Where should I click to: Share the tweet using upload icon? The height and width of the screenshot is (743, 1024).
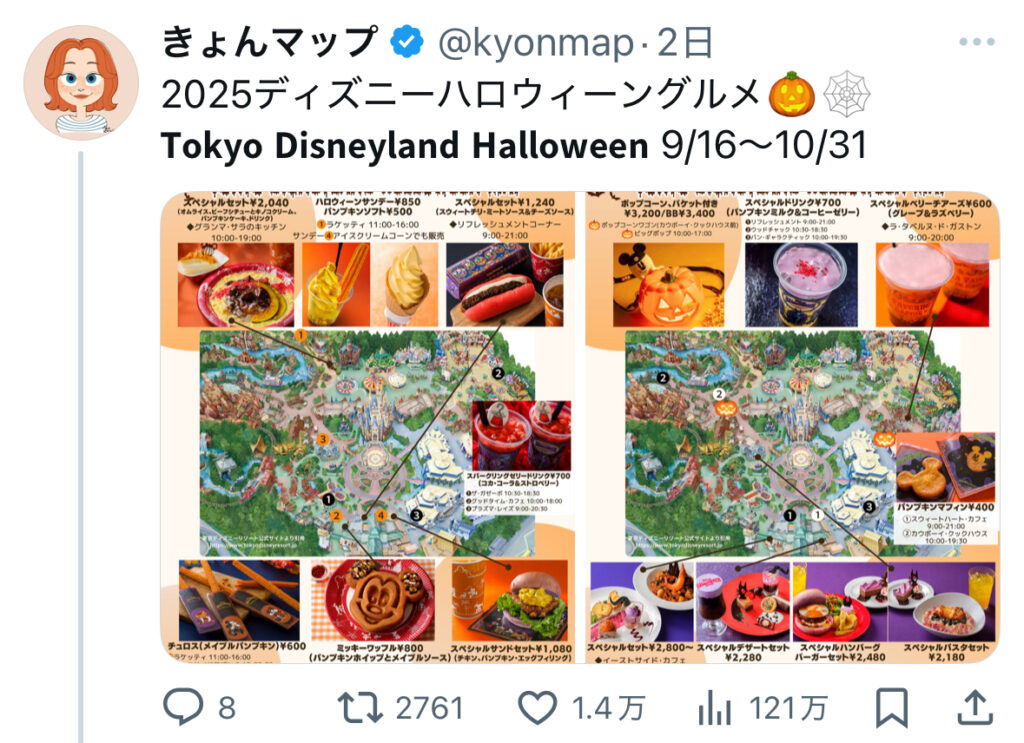click(x=975, y=708)
